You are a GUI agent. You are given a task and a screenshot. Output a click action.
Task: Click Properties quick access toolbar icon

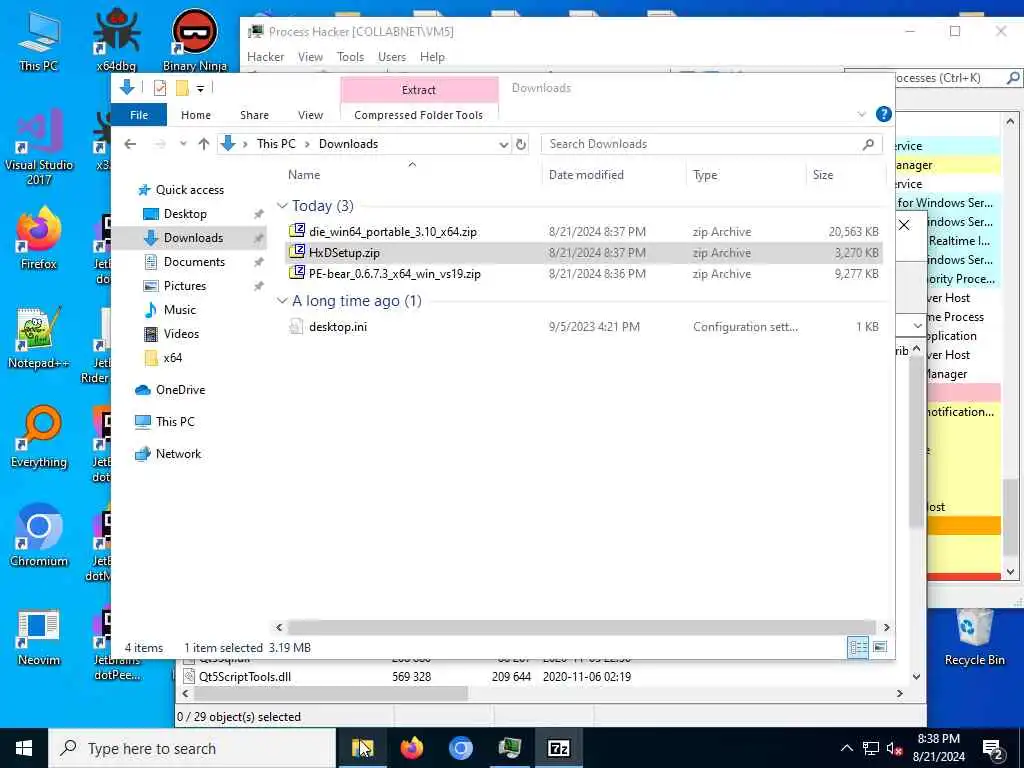pyautogui.click(x=159, y=88)
